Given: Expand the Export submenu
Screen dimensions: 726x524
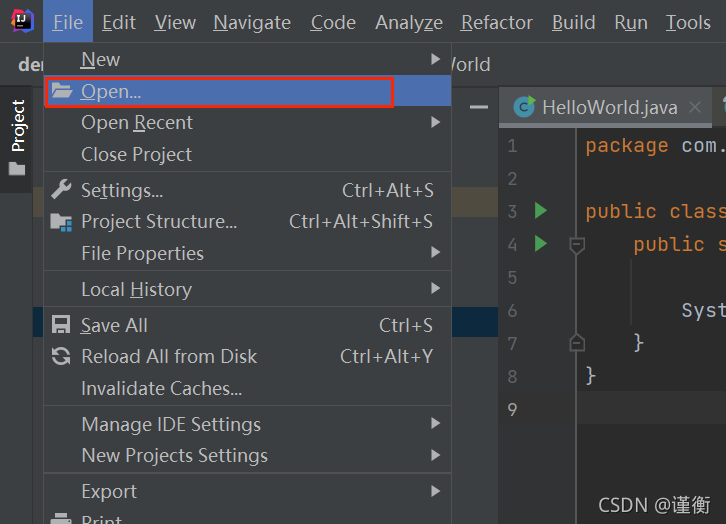Looking at the screenshot, I should pyautogui.click(x=248, y=492).
